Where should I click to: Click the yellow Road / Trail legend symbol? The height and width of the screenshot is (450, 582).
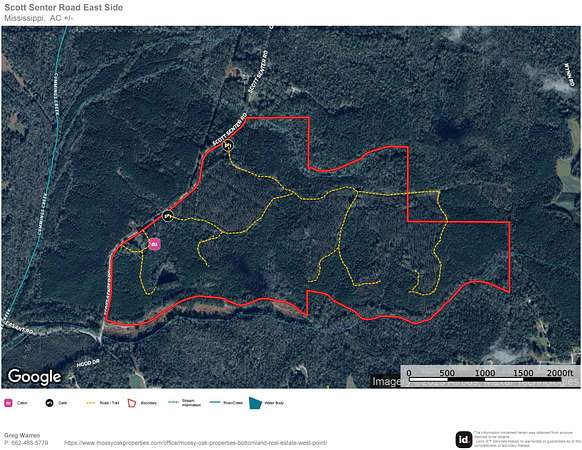point(90,403)
